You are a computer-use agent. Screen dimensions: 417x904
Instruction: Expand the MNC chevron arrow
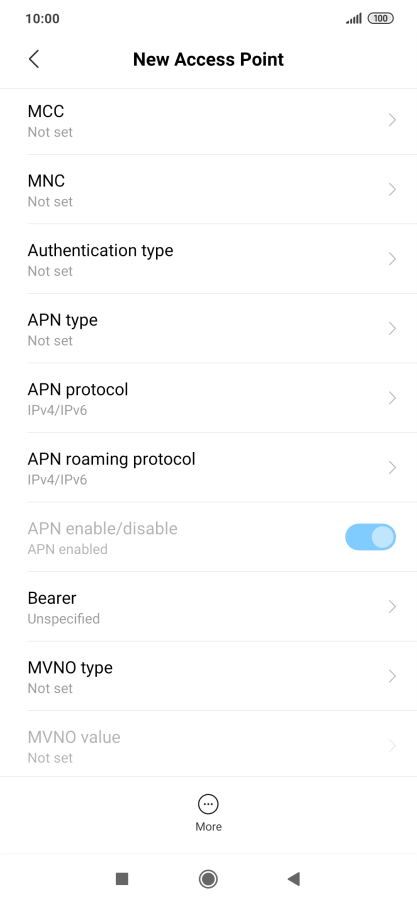coord(392,190)
